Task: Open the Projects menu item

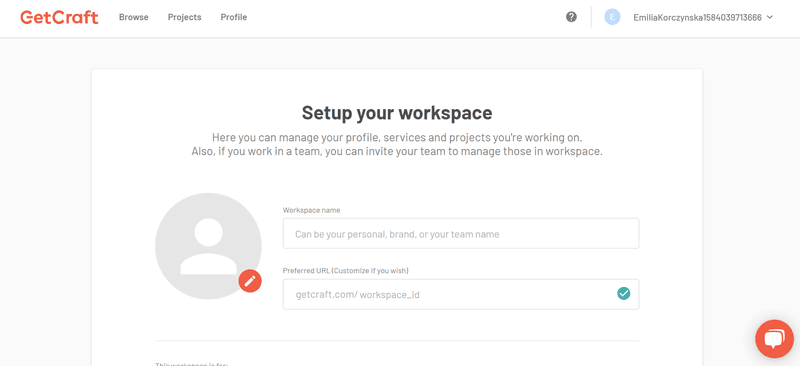Action: point(185,17)
